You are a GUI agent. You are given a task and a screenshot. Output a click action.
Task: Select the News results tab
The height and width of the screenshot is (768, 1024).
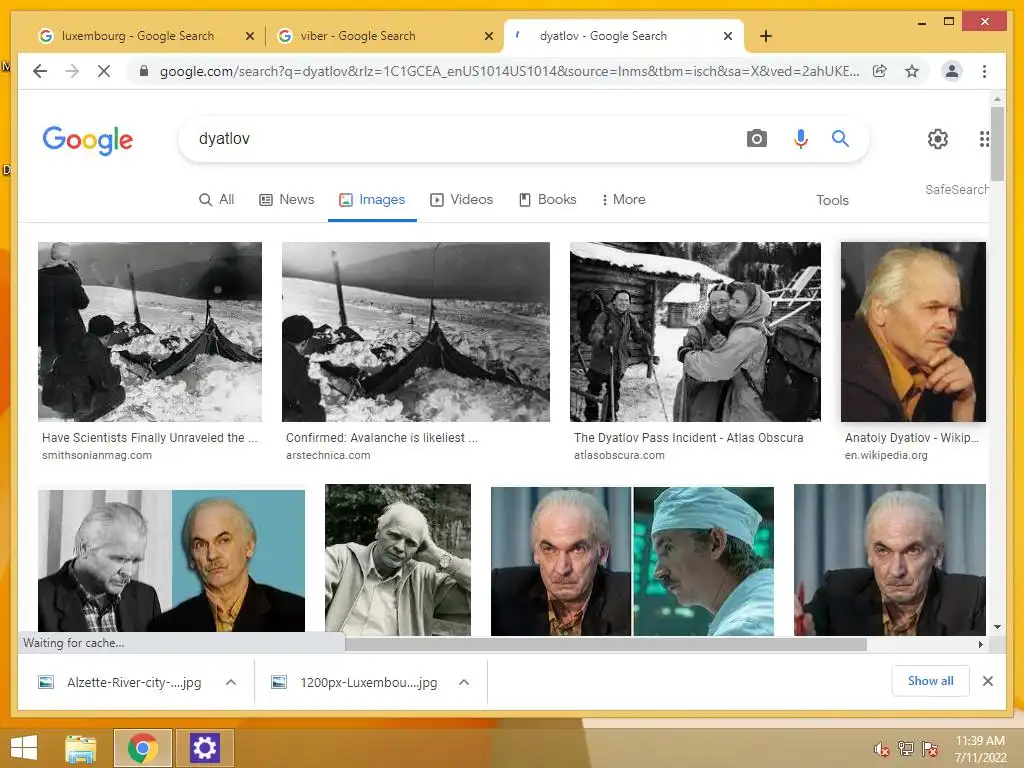pyautogui.click(x=287, y=200)
